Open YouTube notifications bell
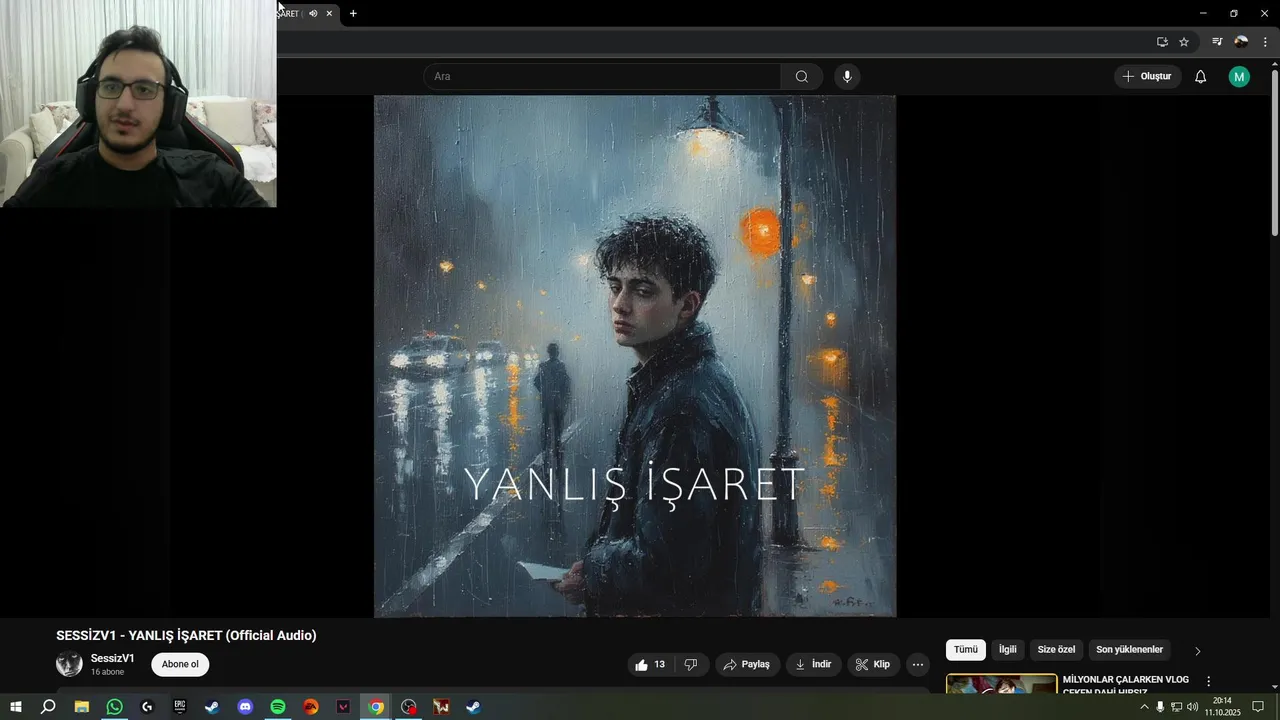 pos(1201,77)
